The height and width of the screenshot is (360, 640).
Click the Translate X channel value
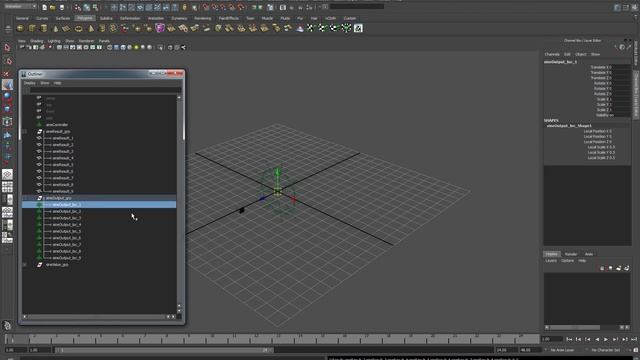coord(621,67)
